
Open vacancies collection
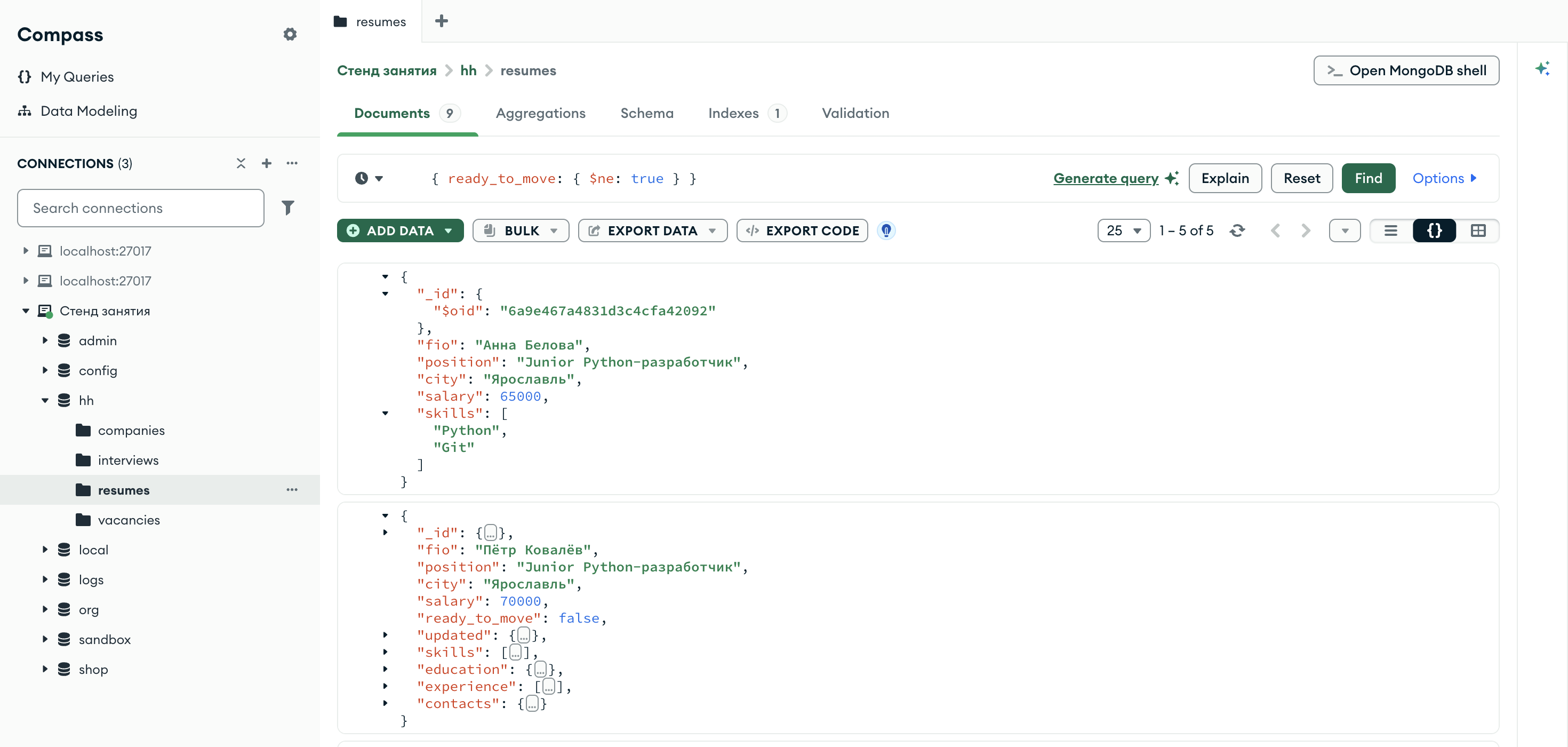pos(129,520)
